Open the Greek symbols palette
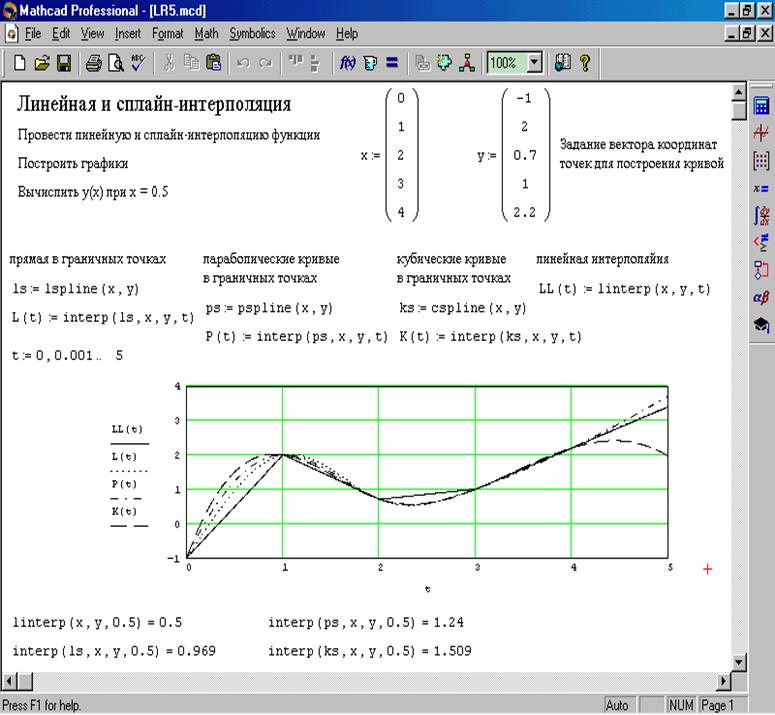 [761, 297]
